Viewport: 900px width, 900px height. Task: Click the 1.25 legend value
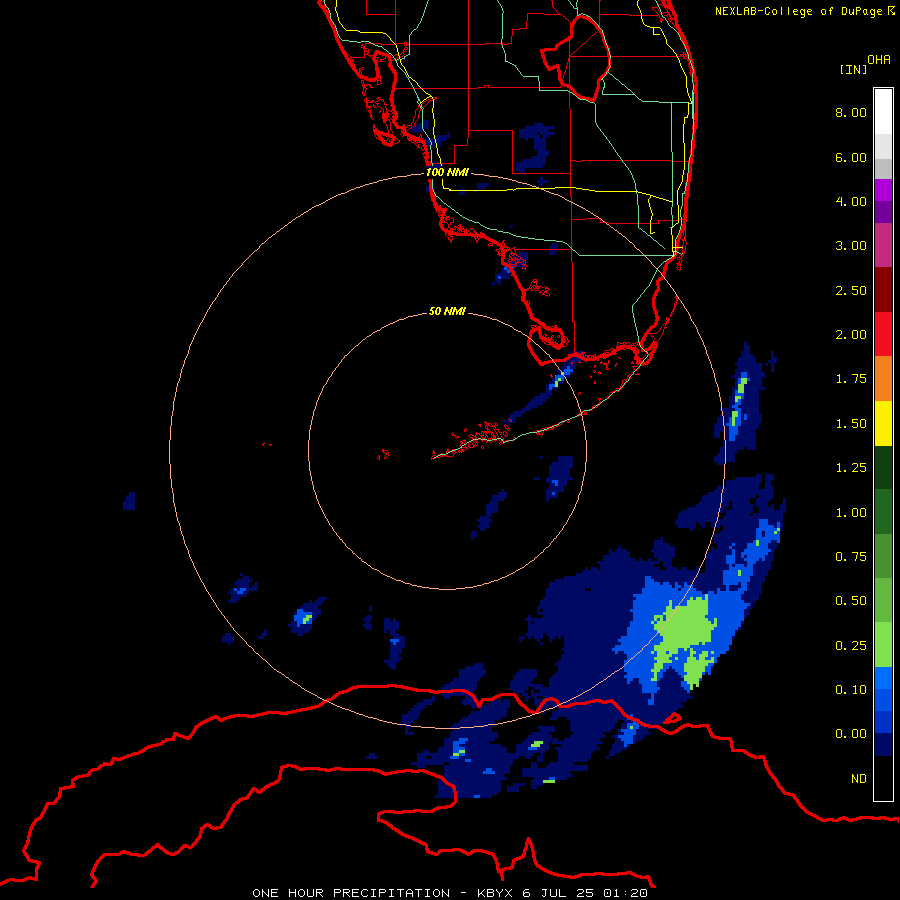(x=851, y=468)
